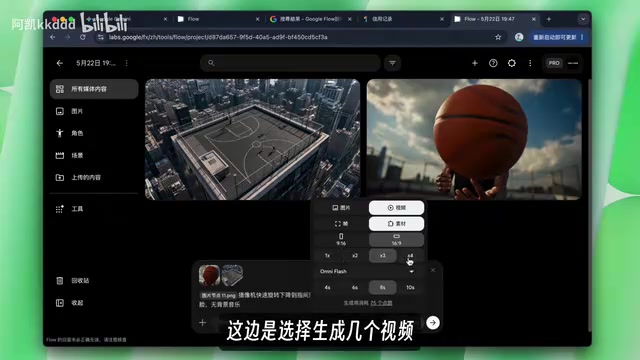Click the credits cost link in settings popup

click(381, 303)
